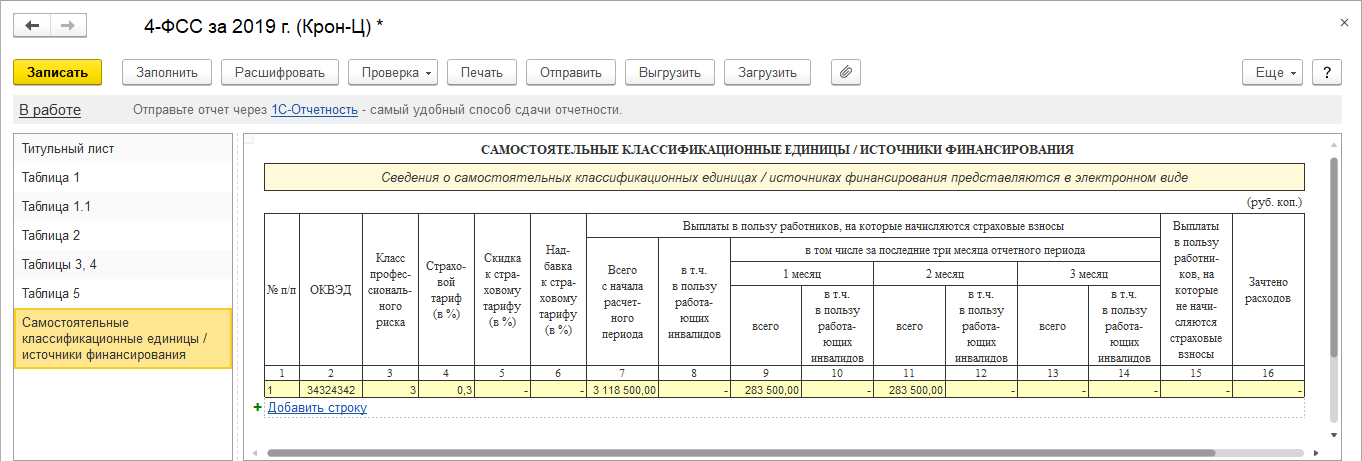Select row number cell 1 in data row

tap(282, 390)
